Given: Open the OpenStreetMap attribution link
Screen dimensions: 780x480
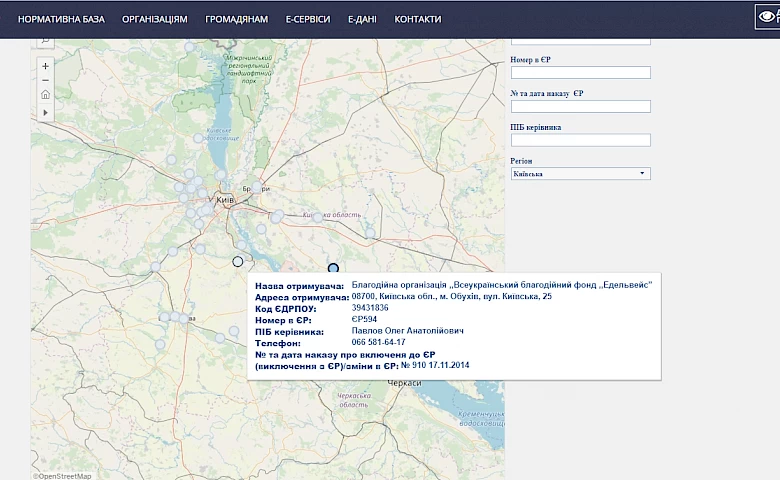Looking at the screenshot, I should tap(62, 476).
